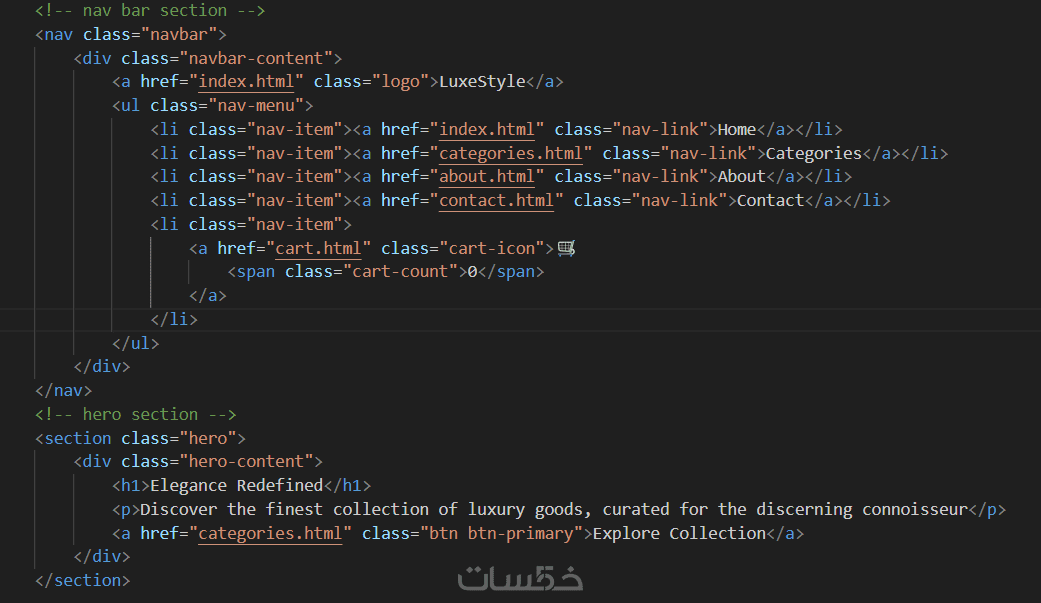Place cursor on LuxeStyle text

[482, 82]
